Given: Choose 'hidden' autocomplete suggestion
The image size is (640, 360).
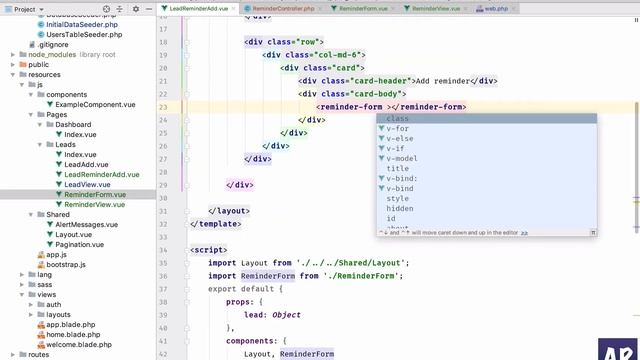Looking at the screenshot, I should click(x=487, y=209).
